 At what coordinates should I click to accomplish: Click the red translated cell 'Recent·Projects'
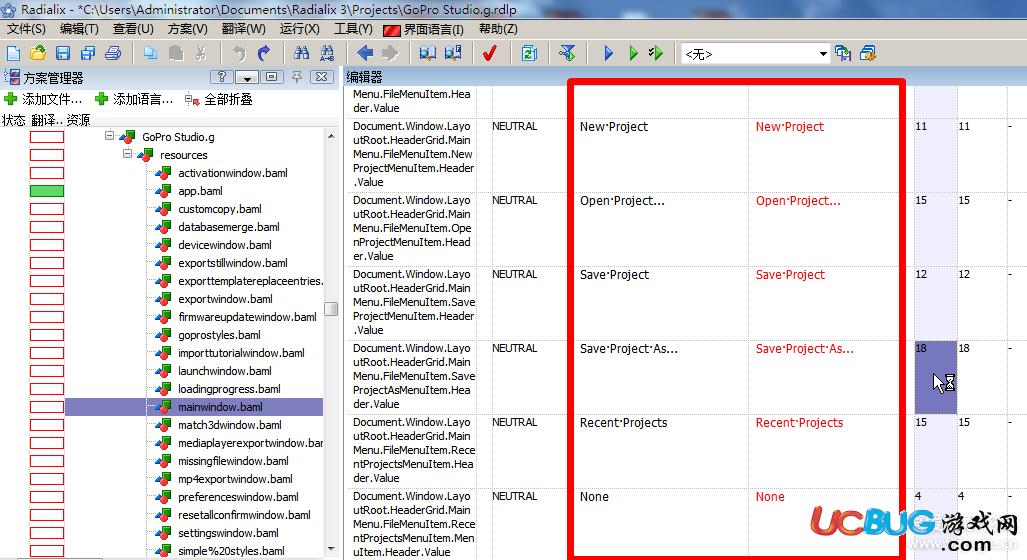[799, 423]
